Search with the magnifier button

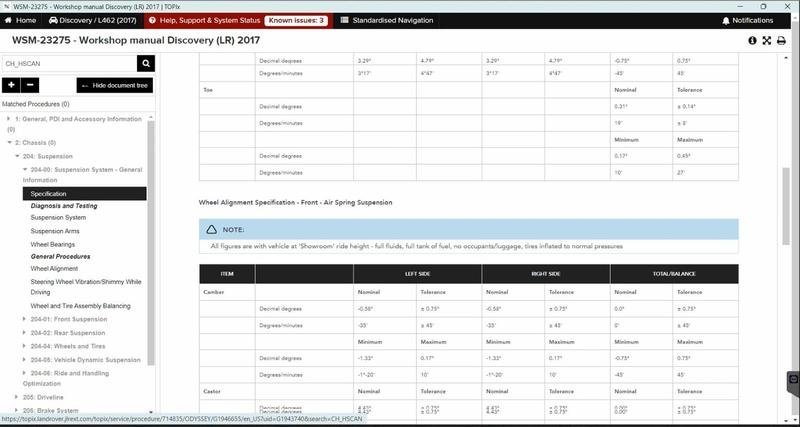tap(146, 64)
